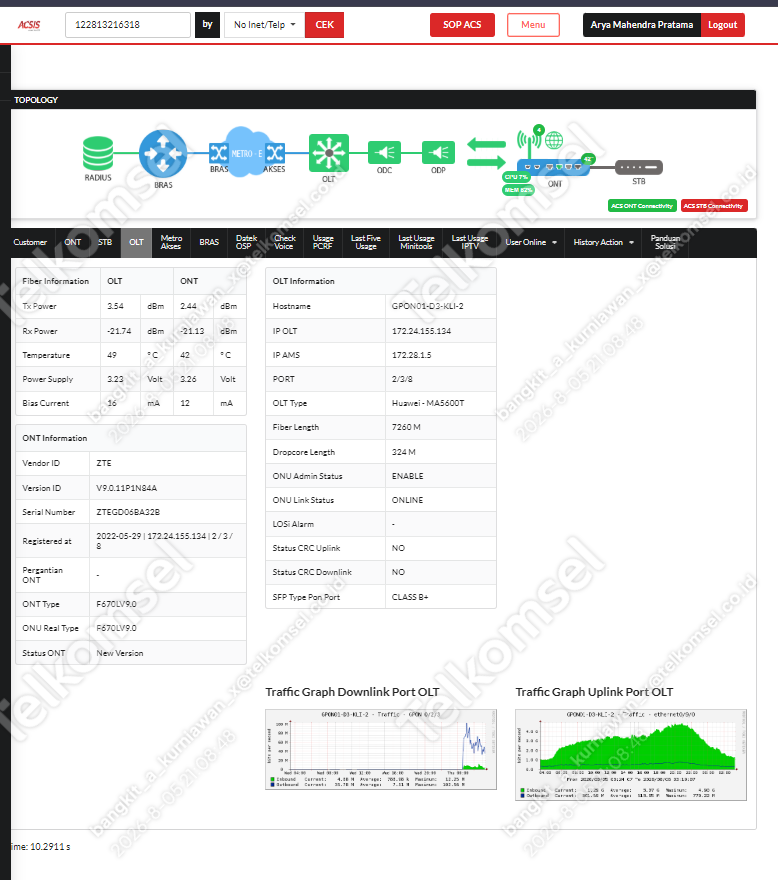Click the ONT Rx Power value -21.13
Viewport: 778px width, 880px height.
(x=192, y=332)
